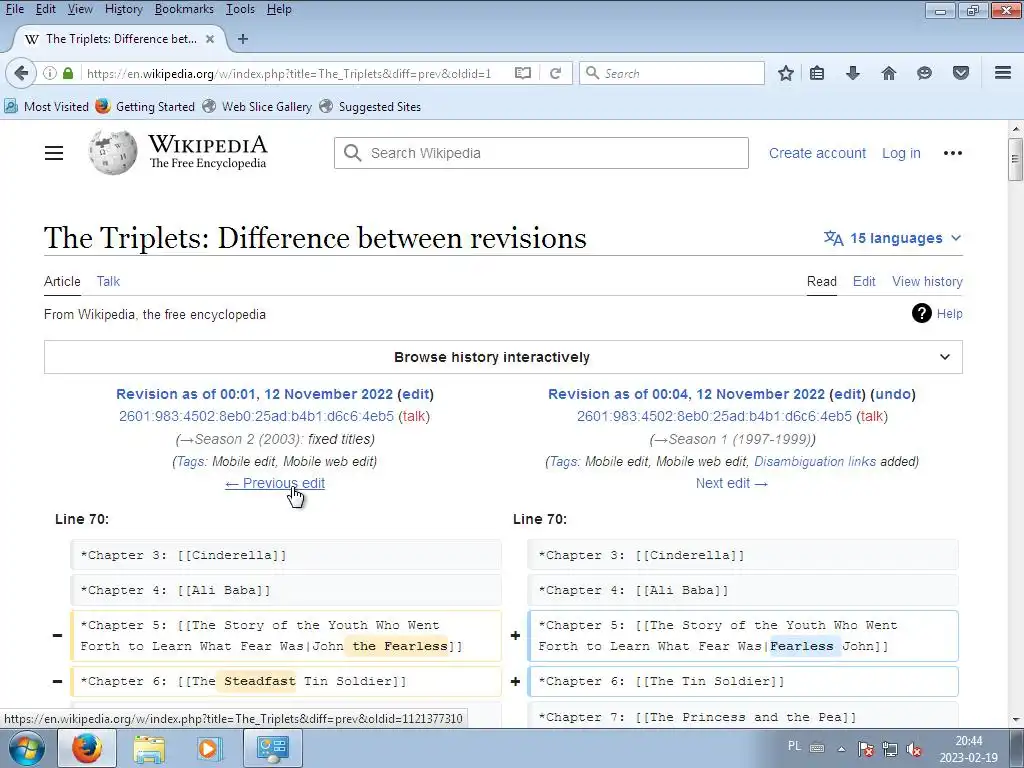Screen dimensions: 1024x768
Task: Open the downloads arrow icon
Action: click(x=852, y=73)
